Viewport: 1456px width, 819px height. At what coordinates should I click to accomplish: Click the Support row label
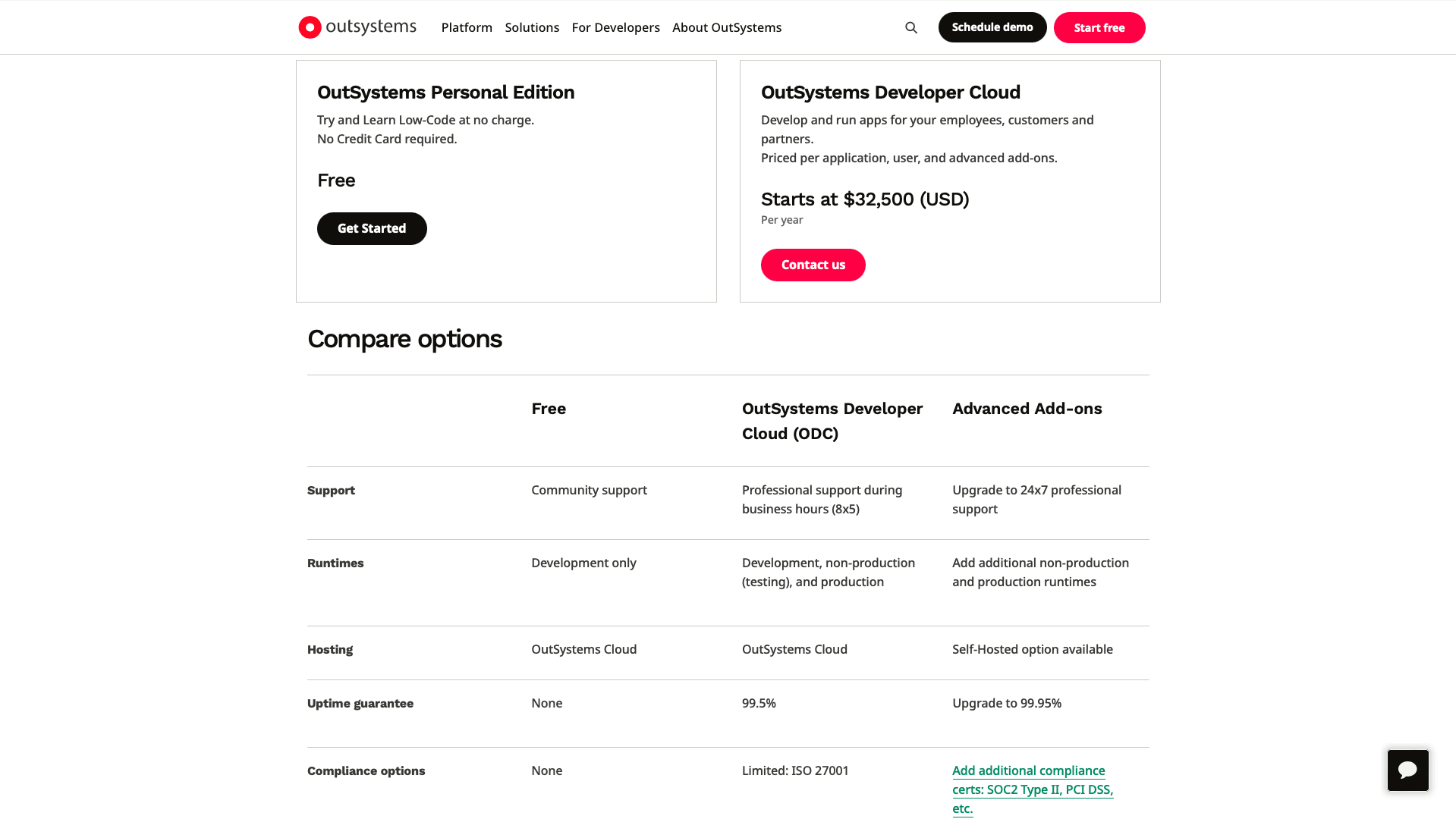[x=331, y=491]
